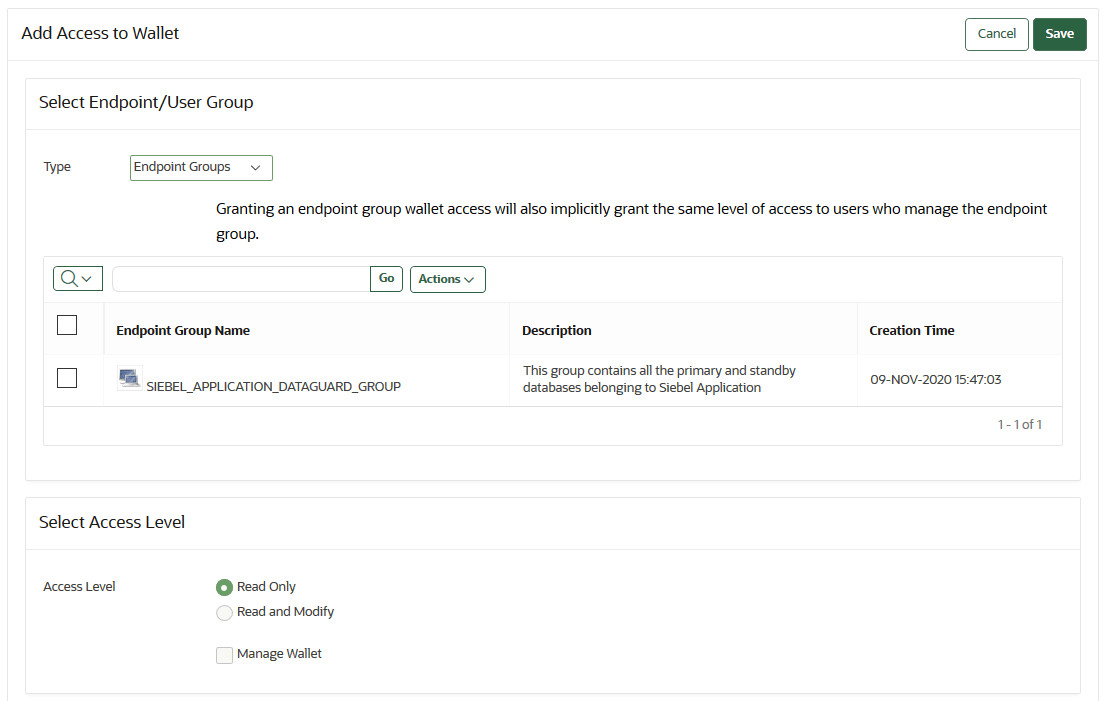Select the Read and Modify access level

point(224,612)
